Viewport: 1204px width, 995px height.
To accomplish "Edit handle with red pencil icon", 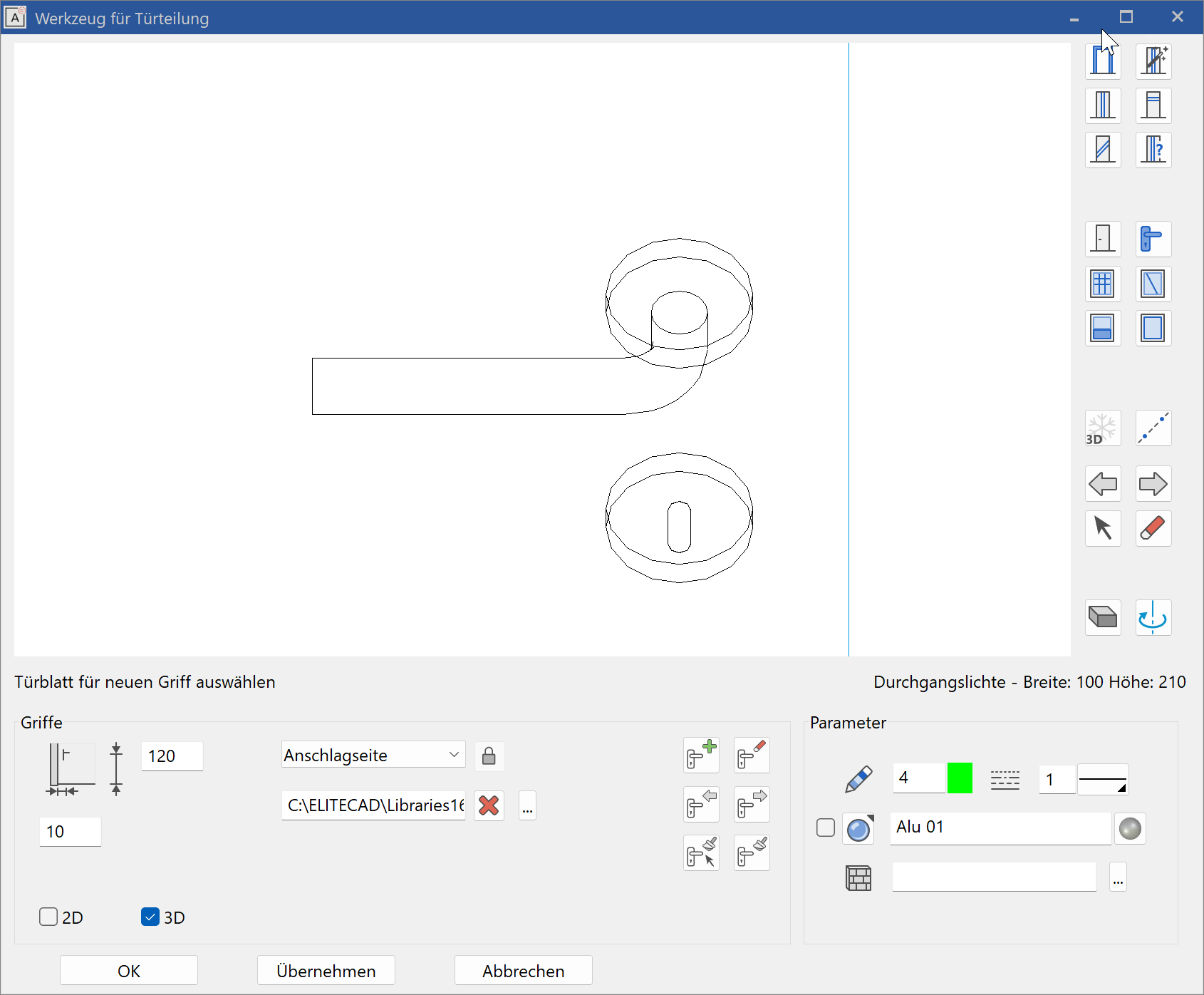I will [752, 756].
